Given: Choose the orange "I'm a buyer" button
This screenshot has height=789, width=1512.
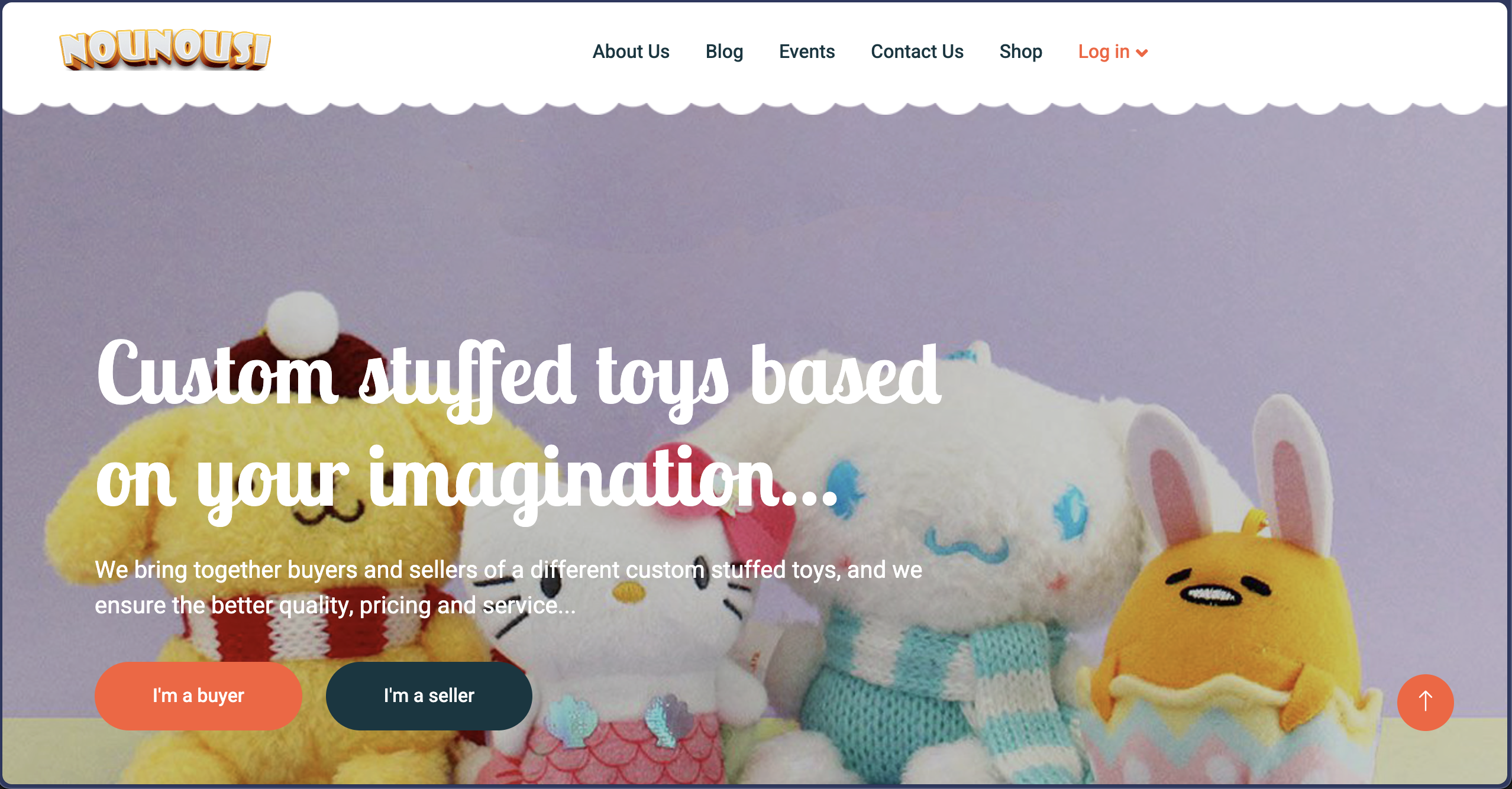Looking at the screenshot, I should pos(198,696).
